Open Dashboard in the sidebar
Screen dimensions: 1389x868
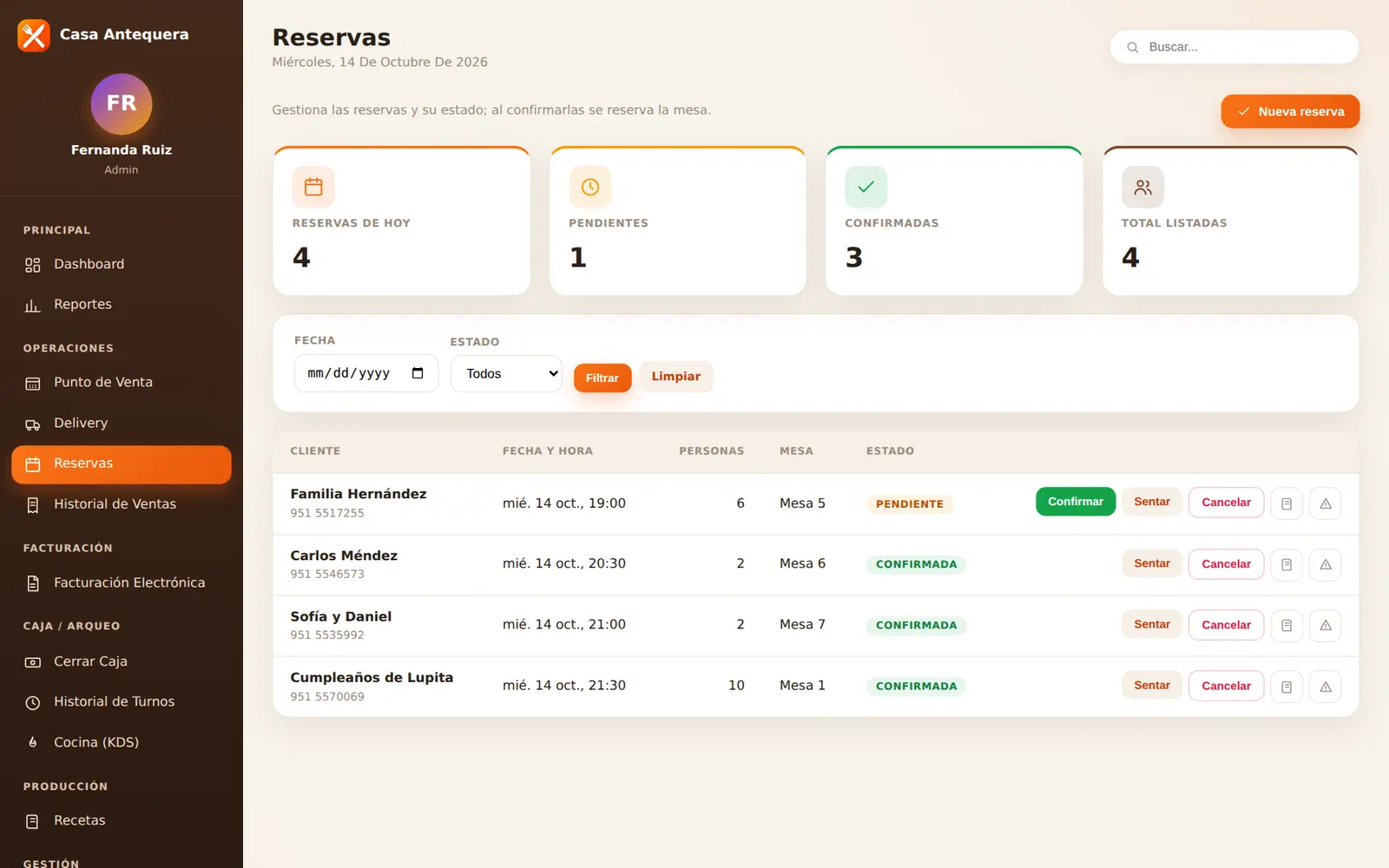(x=122, y=264)
